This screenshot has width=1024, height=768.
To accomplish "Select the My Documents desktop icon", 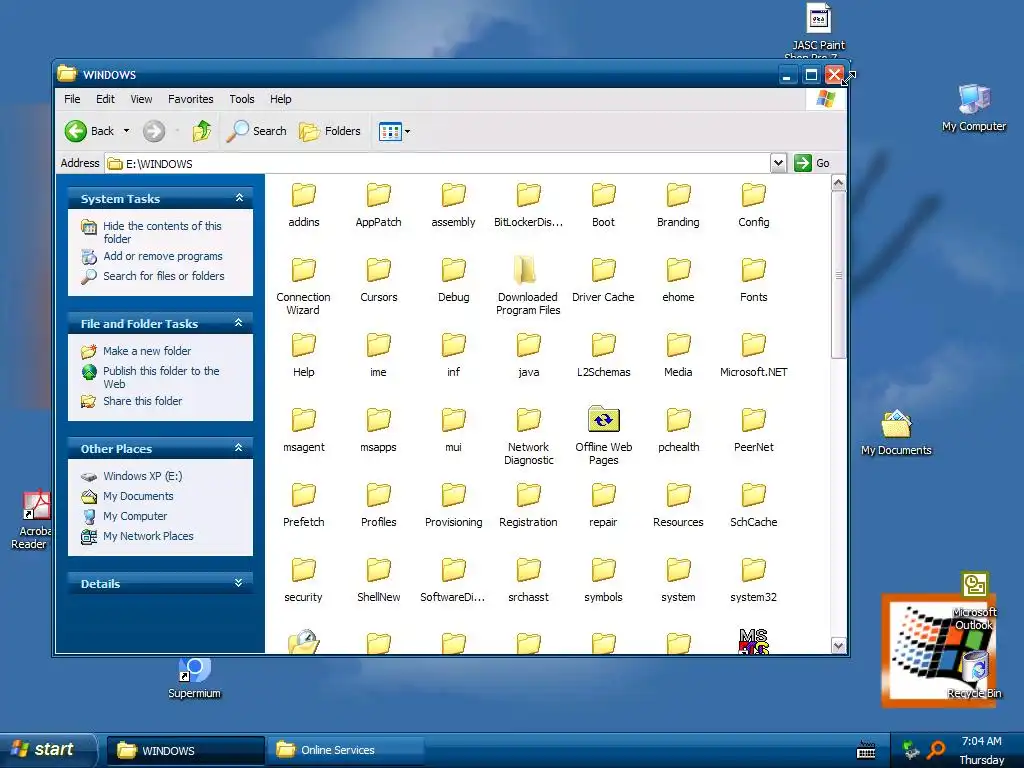I will pyautogui.click(x=896, y=432).
